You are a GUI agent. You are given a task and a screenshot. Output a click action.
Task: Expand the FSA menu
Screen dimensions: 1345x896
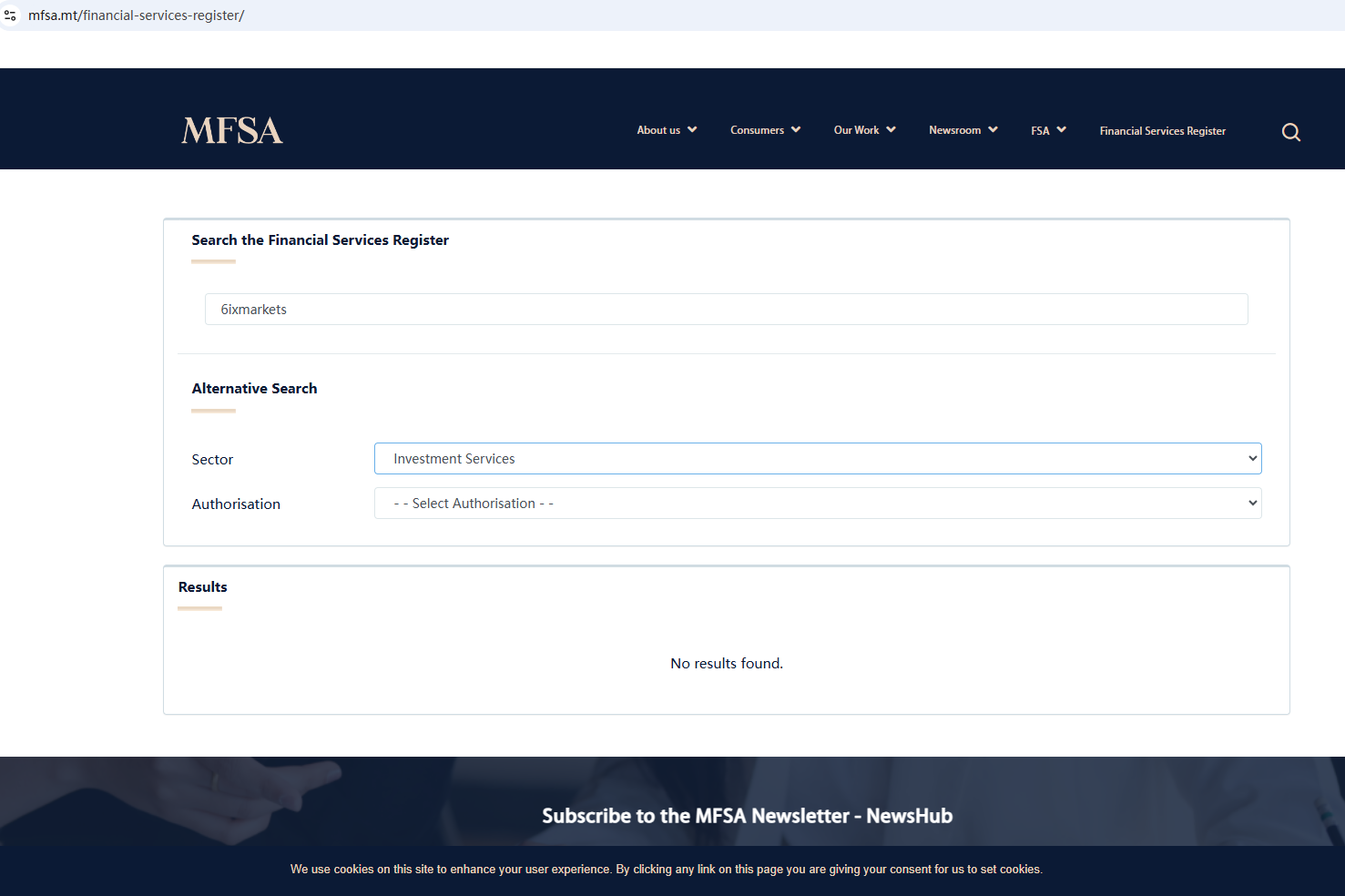click(1048, 130)
